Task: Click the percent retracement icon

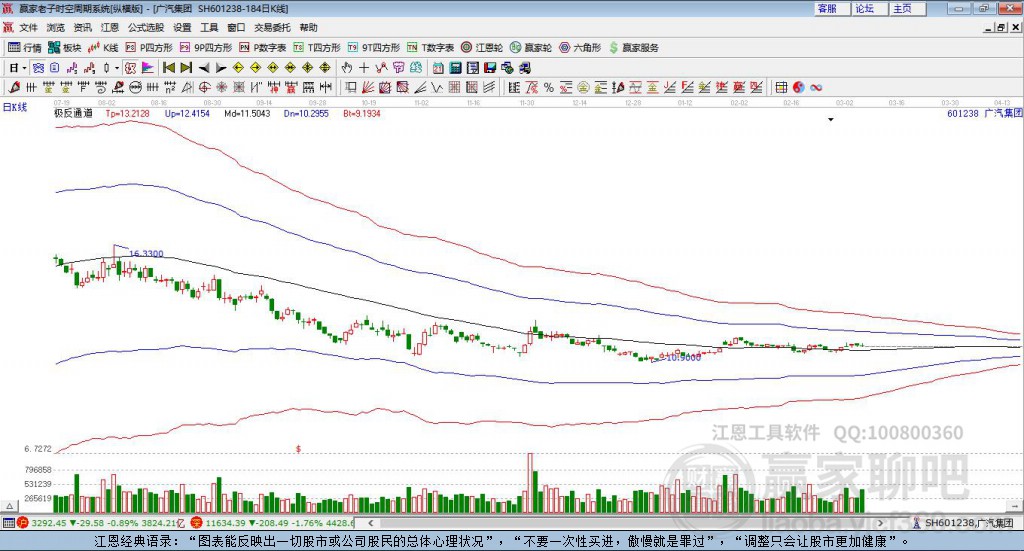Action: (549, 87)
